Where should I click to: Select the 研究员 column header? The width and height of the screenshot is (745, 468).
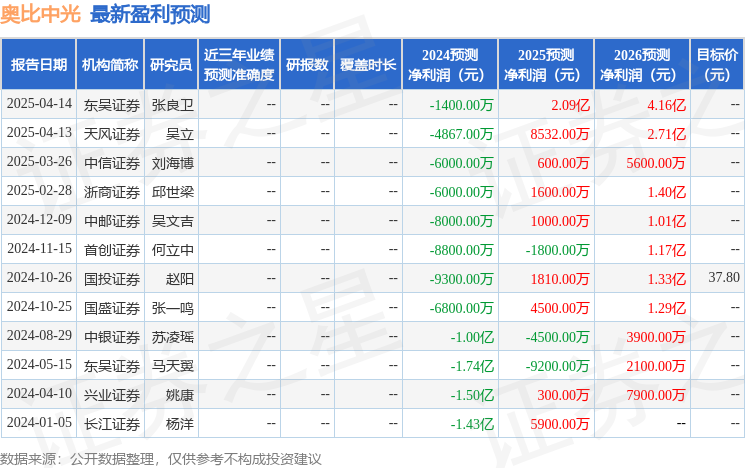(171, 64)
